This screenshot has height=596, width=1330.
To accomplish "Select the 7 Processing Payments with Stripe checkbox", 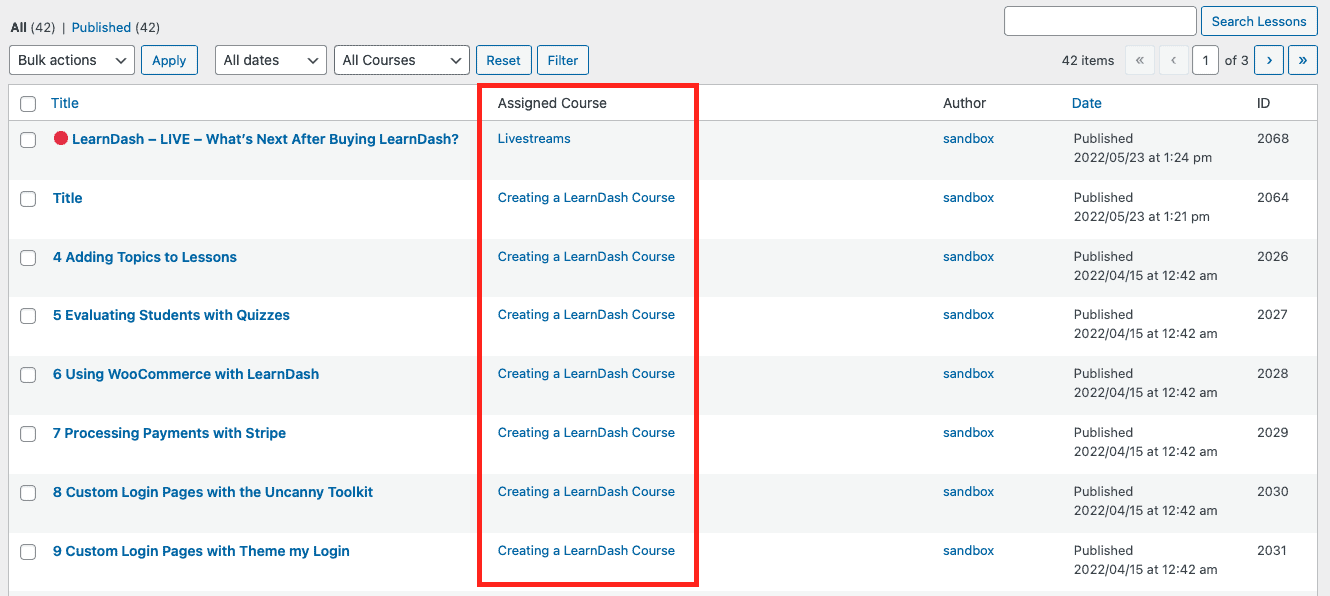I will coord(28,434).
